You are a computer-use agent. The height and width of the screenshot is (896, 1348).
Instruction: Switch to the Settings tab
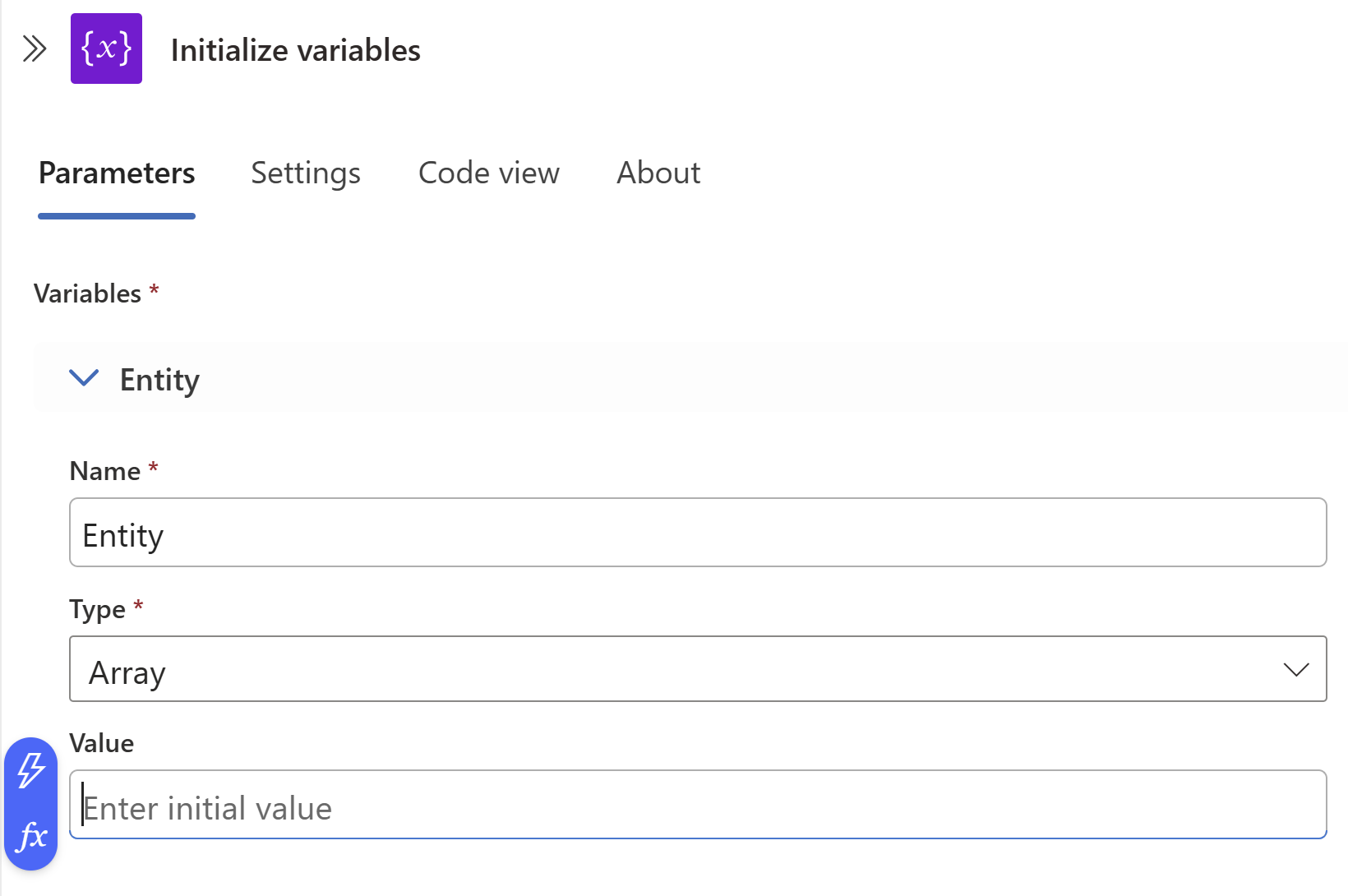(x=305, y=173)
